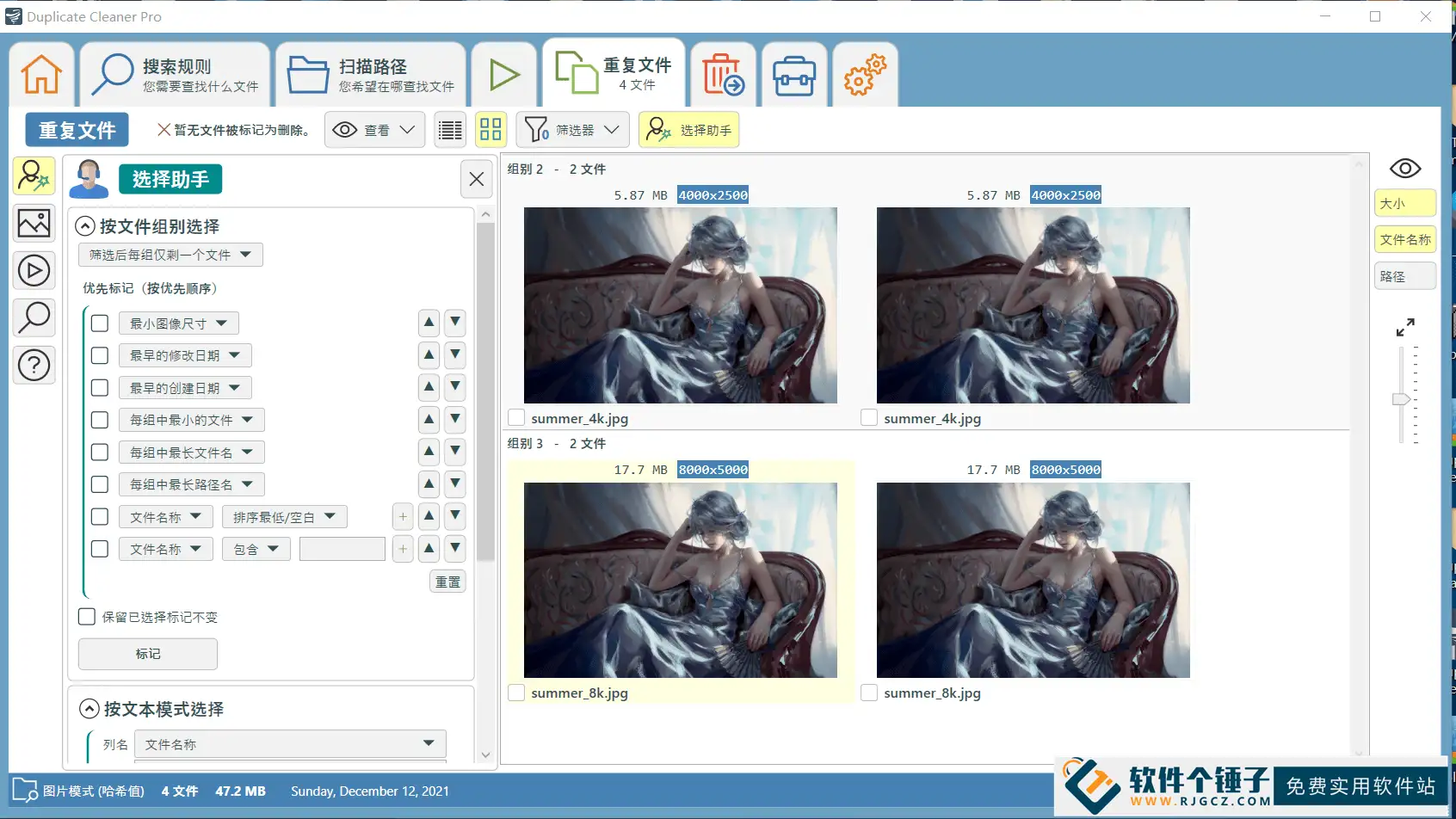Toggle the eye icon in right panel
The width and height of the screenshot is (1456, 819).
click(1405, 169)
